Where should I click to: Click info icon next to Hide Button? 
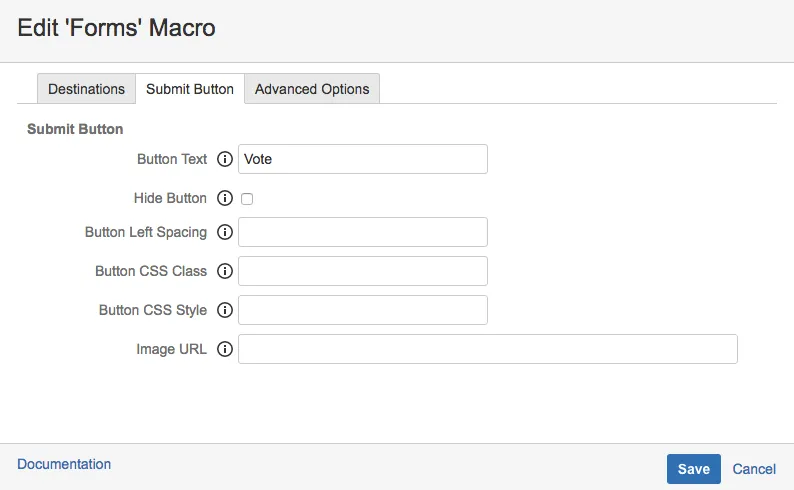[225, 198]
